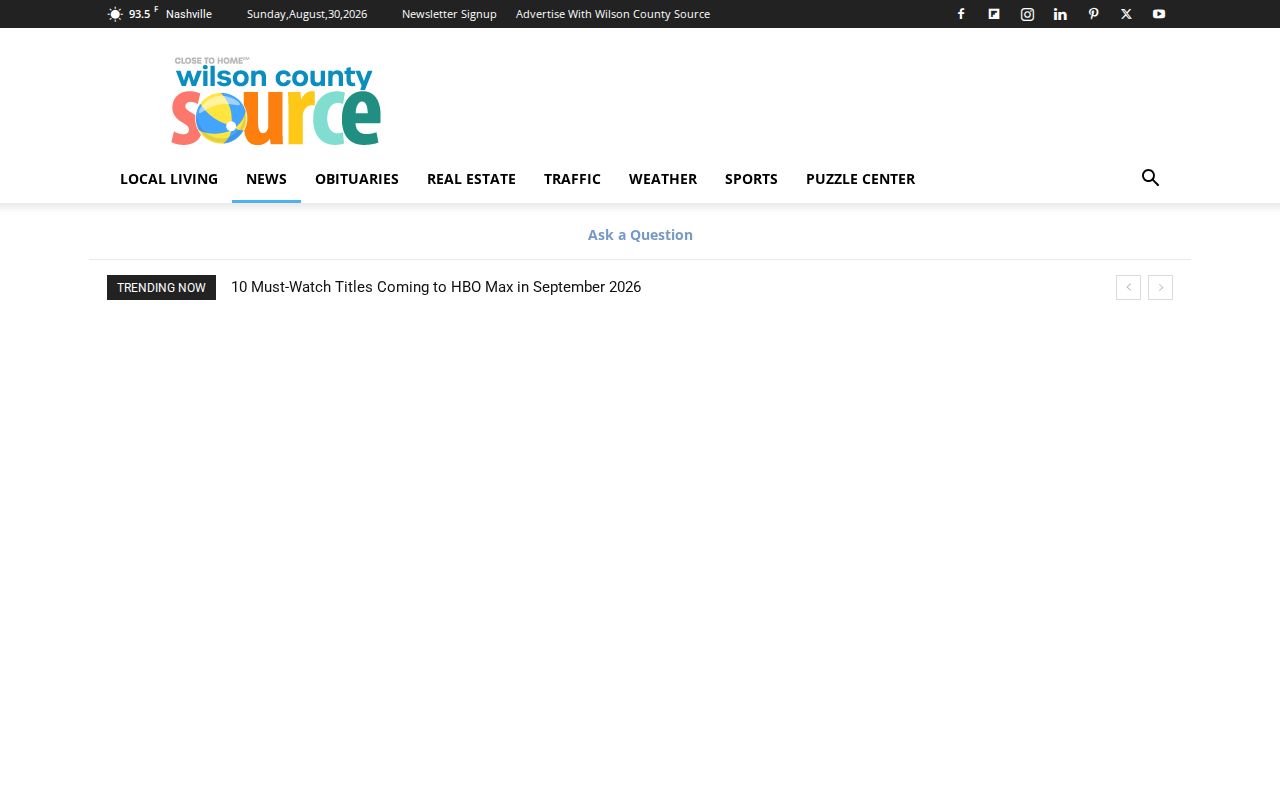1280x800 pixels.
Task: Open the Pinterest social icon
Action: coord(1093,14)
